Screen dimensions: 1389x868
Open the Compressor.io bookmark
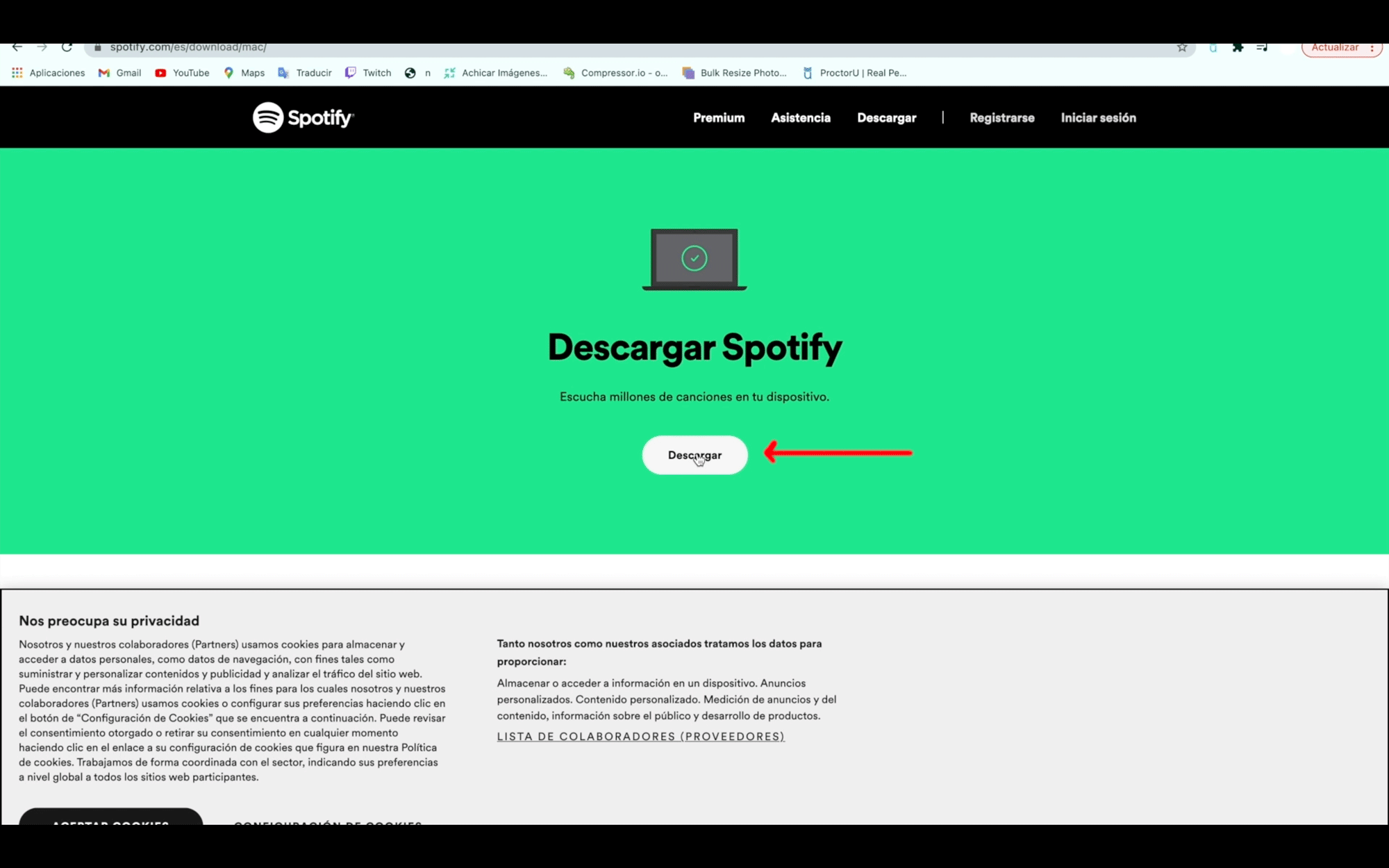615,73
